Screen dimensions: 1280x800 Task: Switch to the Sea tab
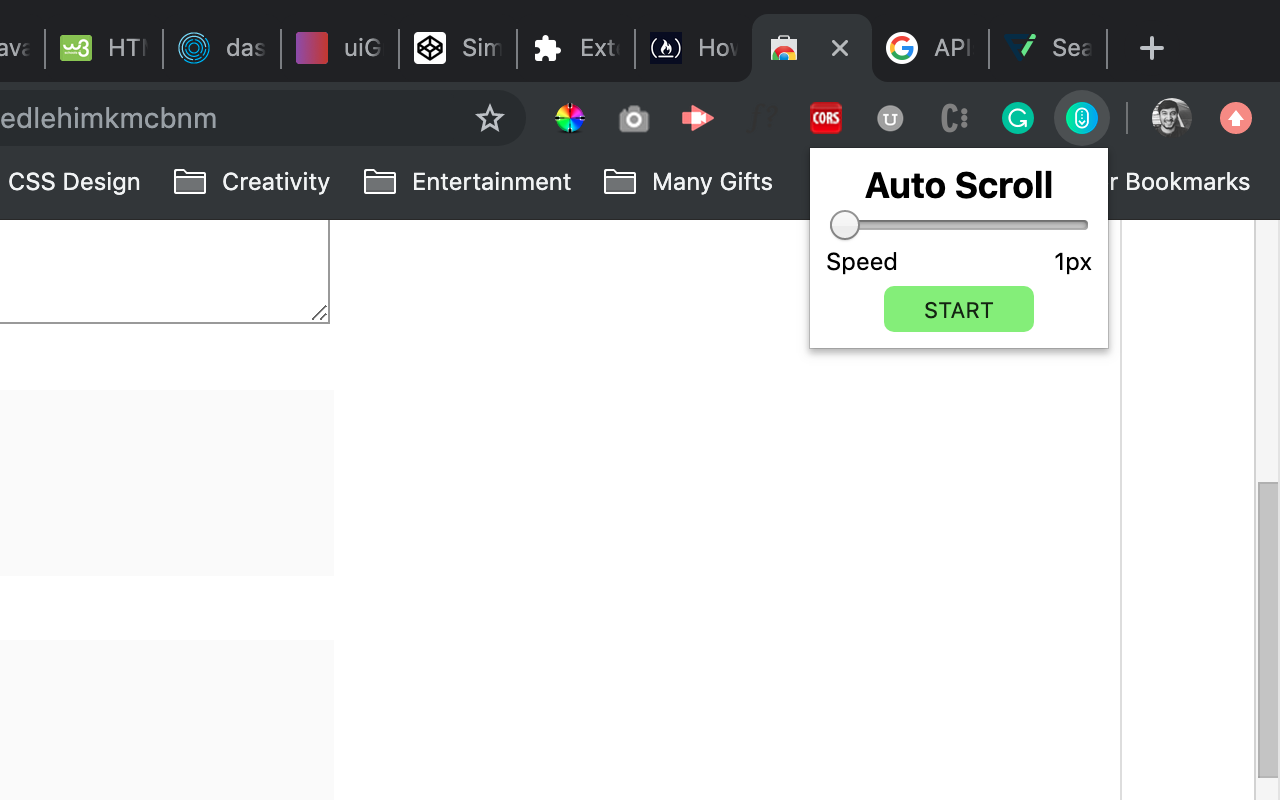(1048, 48)
